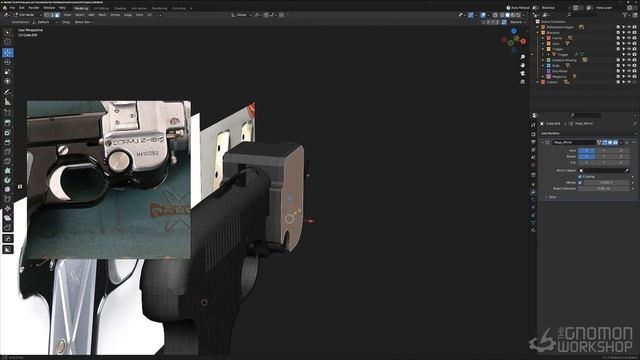Open the Vertex header menu

tap(115, 15)
